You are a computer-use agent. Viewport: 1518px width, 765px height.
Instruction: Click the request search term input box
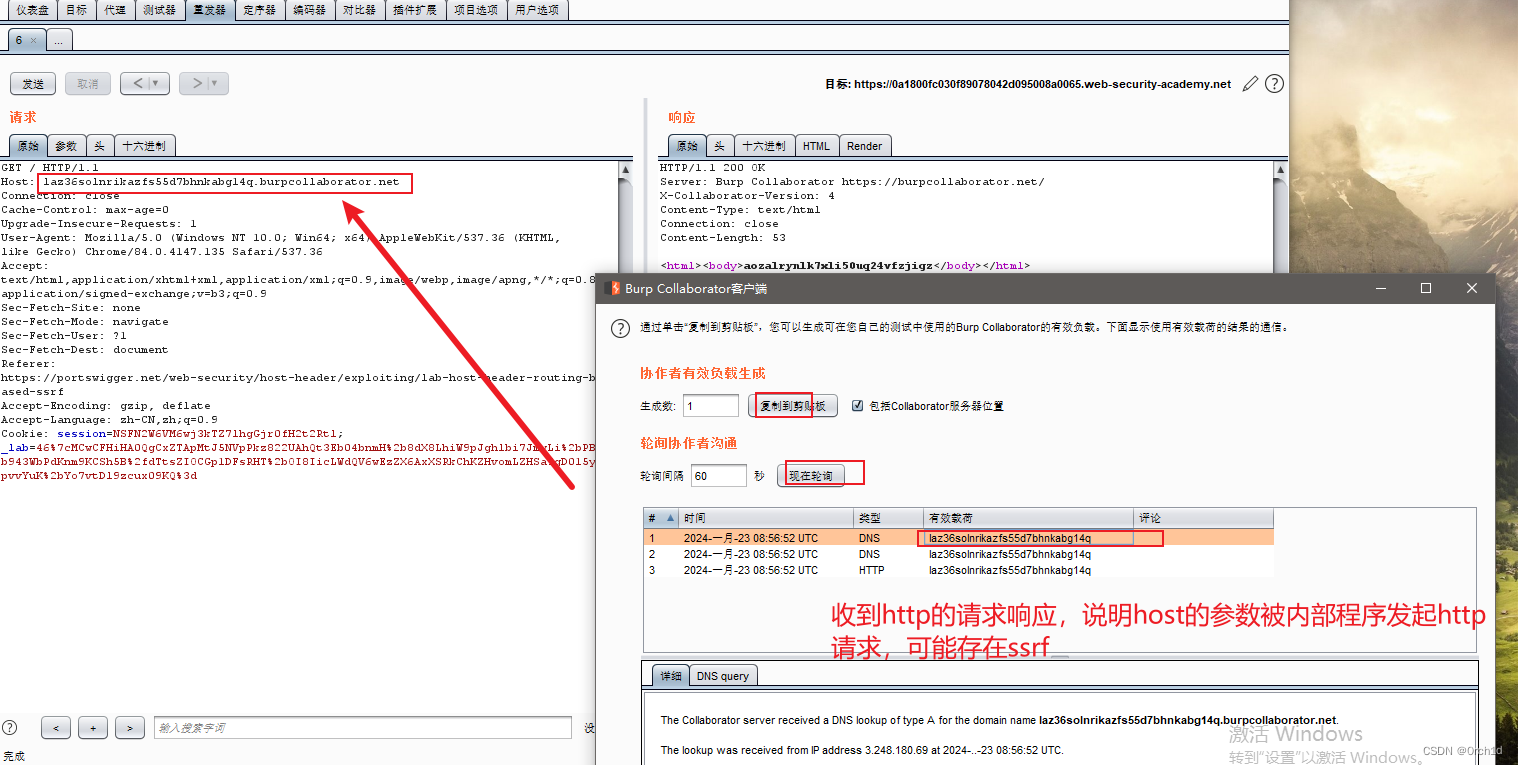click(362, 728)
